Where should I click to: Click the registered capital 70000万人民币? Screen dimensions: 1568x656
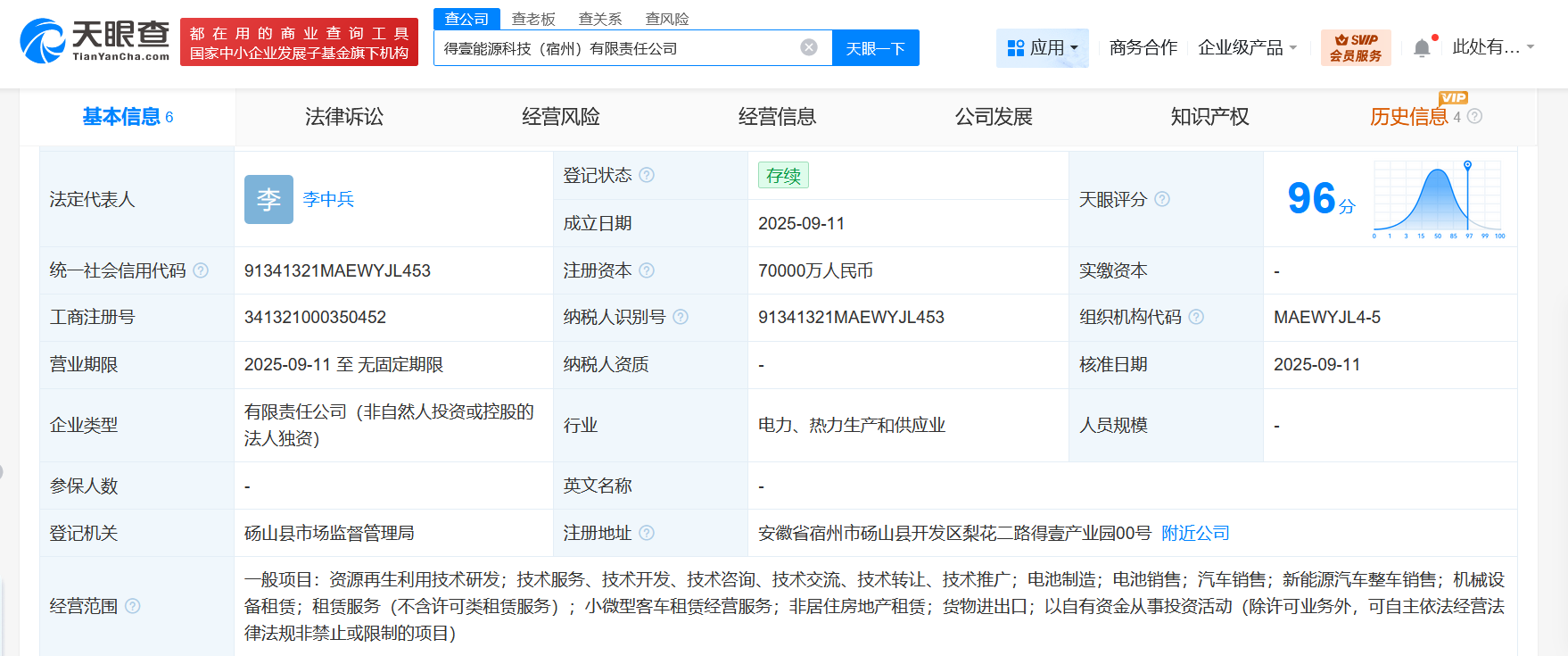815,270
